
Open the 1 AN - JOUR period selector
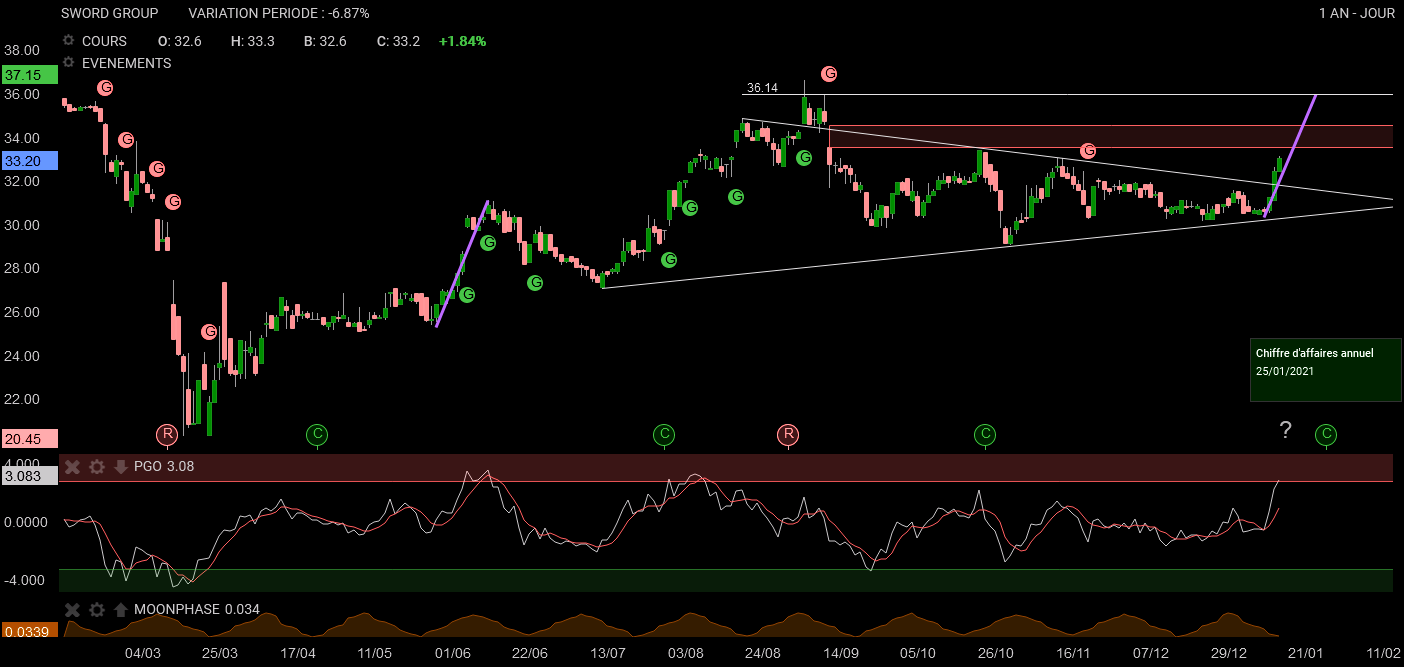(x=1357, y=13)
